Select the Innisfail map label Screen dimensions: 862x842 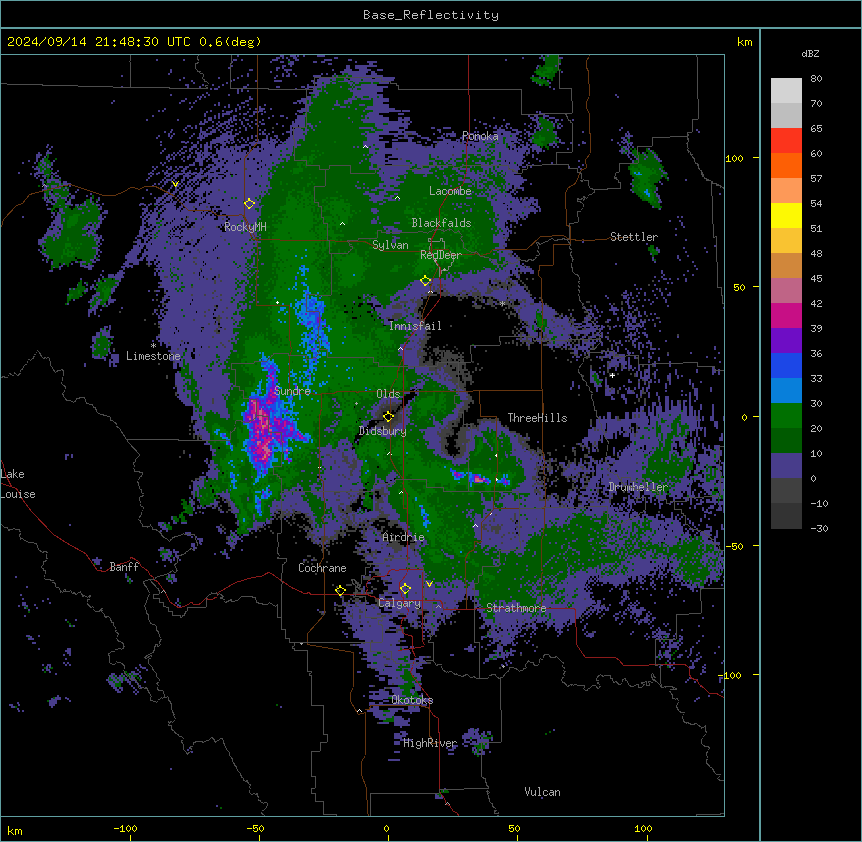click(415, 326)
